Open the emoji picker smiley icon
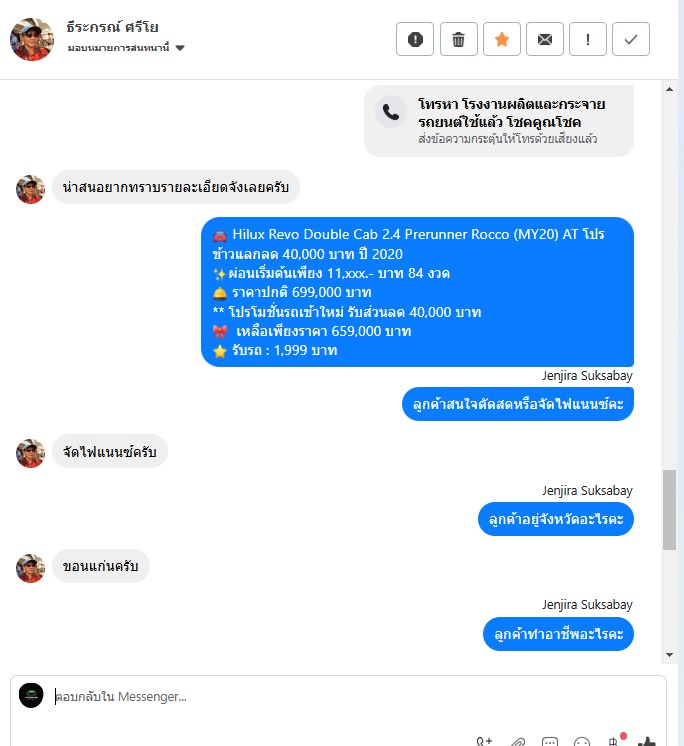 (x=582, y=741)
